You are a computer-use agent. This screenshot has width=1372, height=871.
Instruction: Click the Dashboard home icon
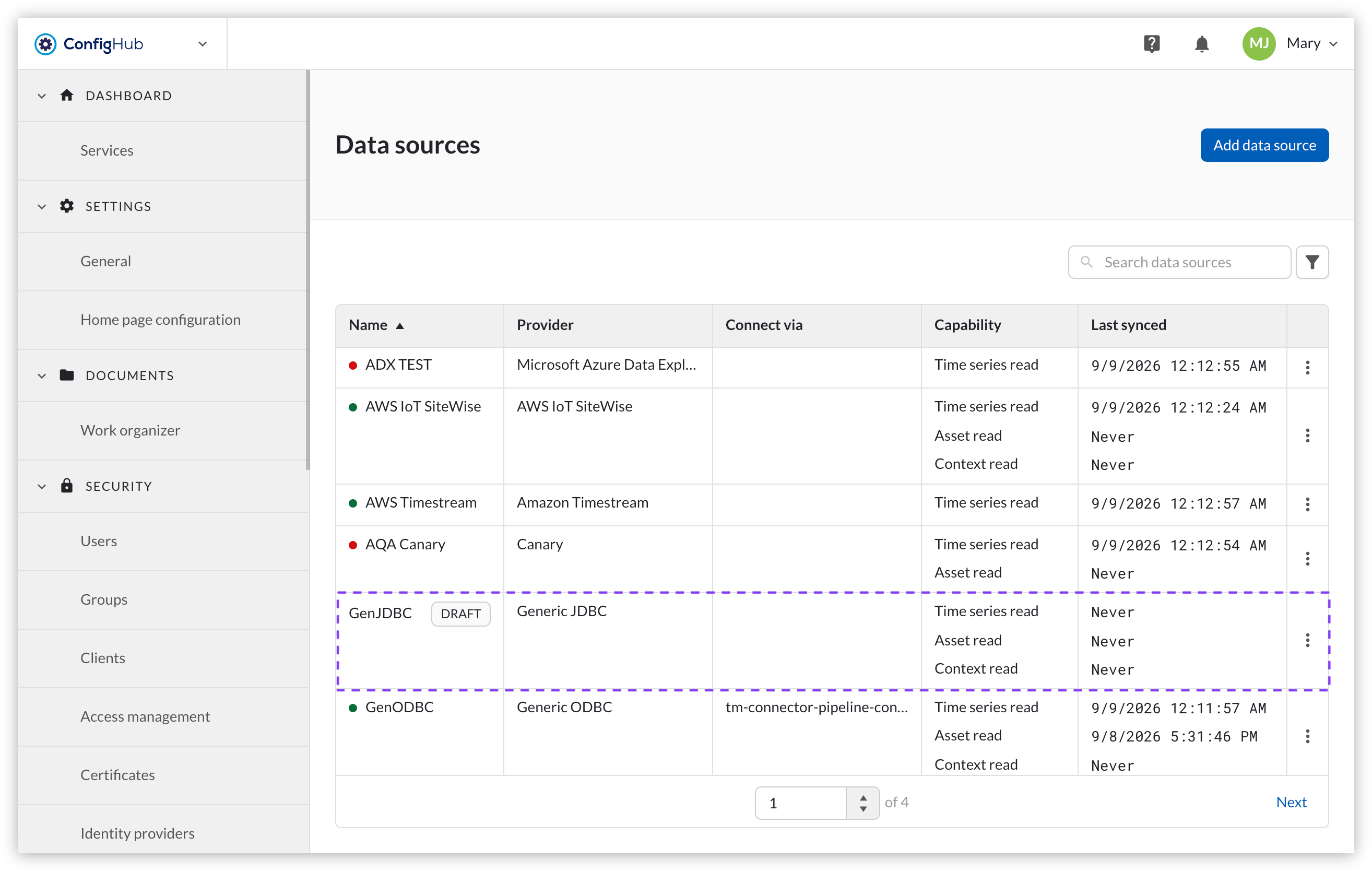click(67, 95)
